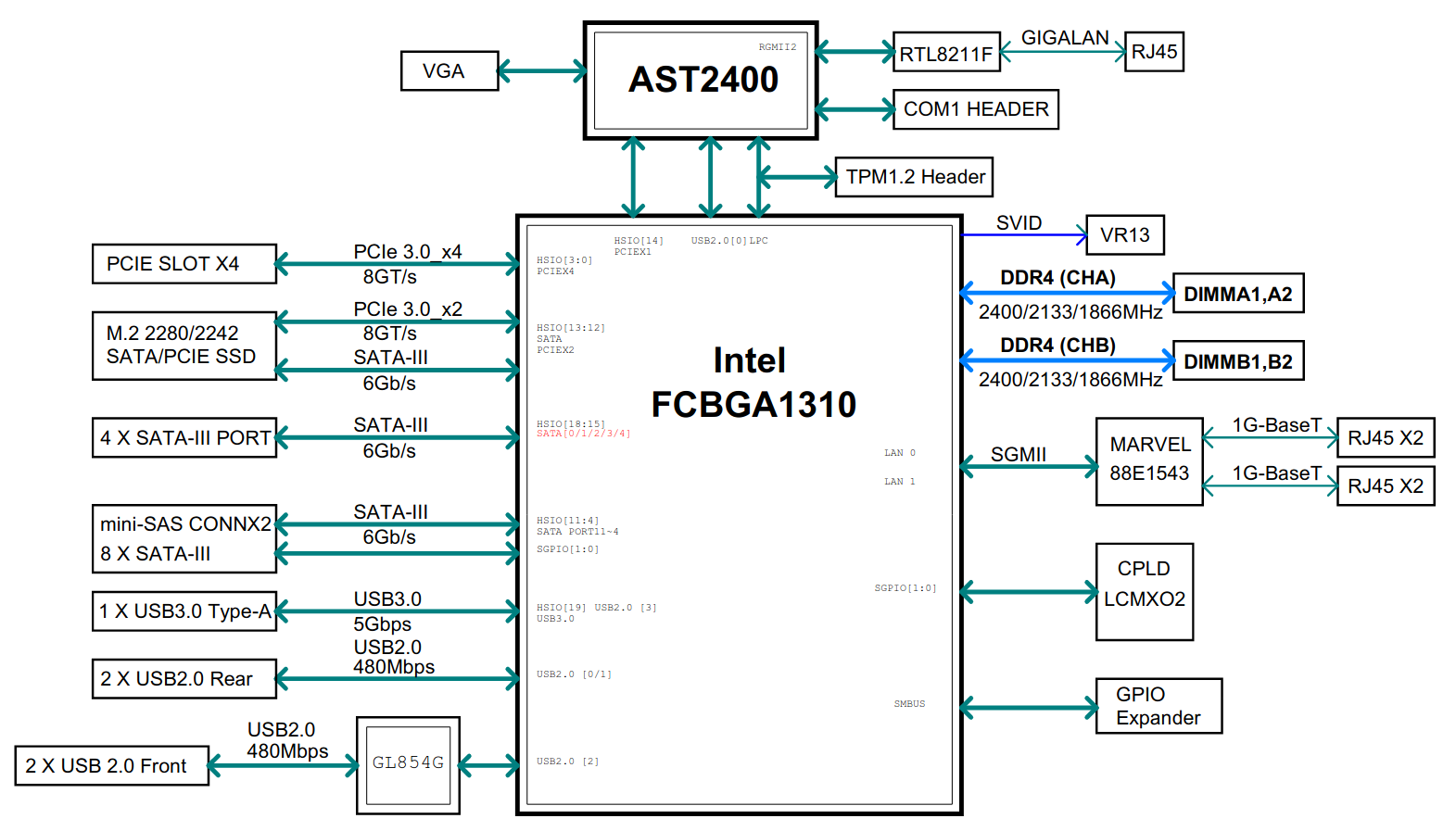1456x831 pixels.
Task: Click the GL854G hub chip
Action: (408, 765)
